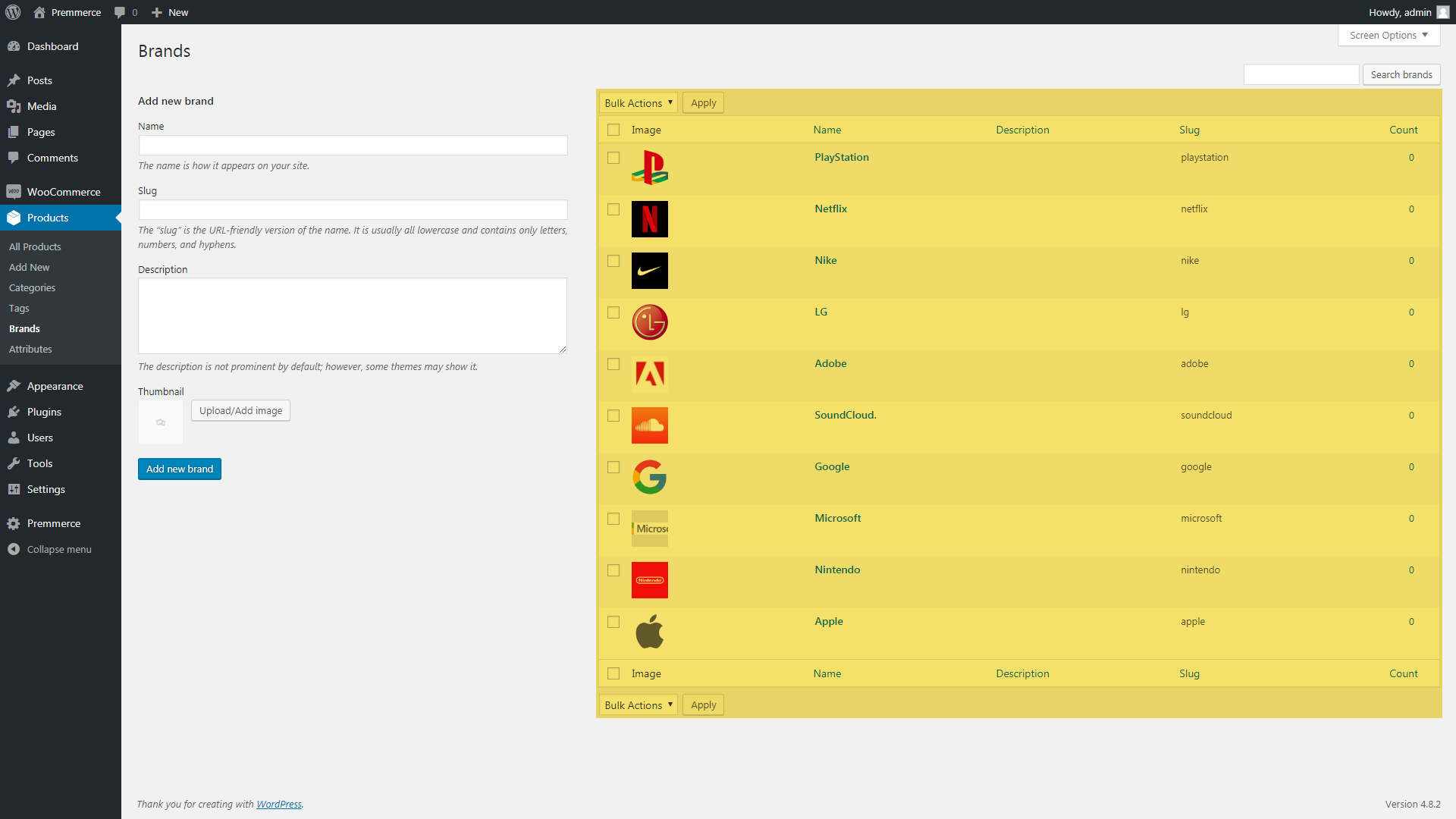Click the Nike swoosh logo image
The image size is (1456, 819).
[x=649, y=271]
